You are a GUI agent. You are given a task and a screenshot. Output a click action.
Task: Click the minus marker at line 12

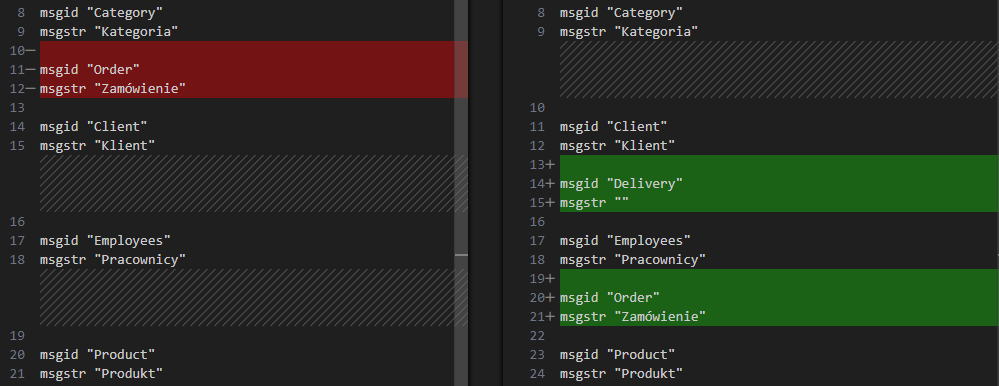click(x=31, y=89)
